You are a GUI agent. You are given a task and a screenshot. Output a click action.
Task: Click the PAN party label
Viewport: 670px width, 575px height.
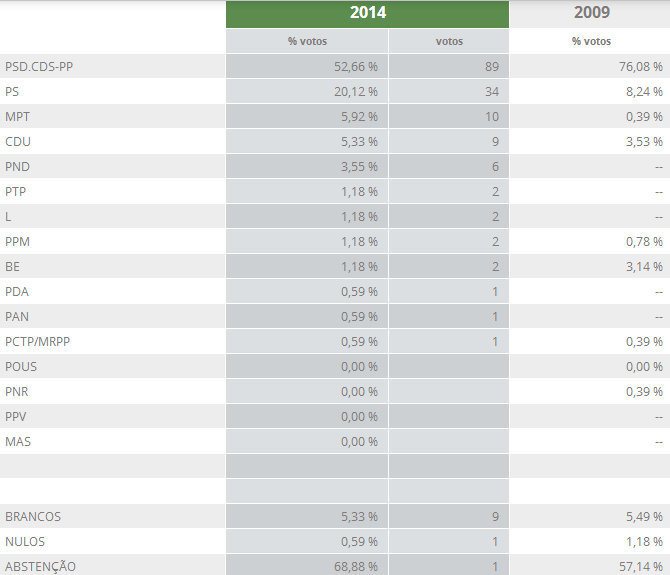[17, 317]
